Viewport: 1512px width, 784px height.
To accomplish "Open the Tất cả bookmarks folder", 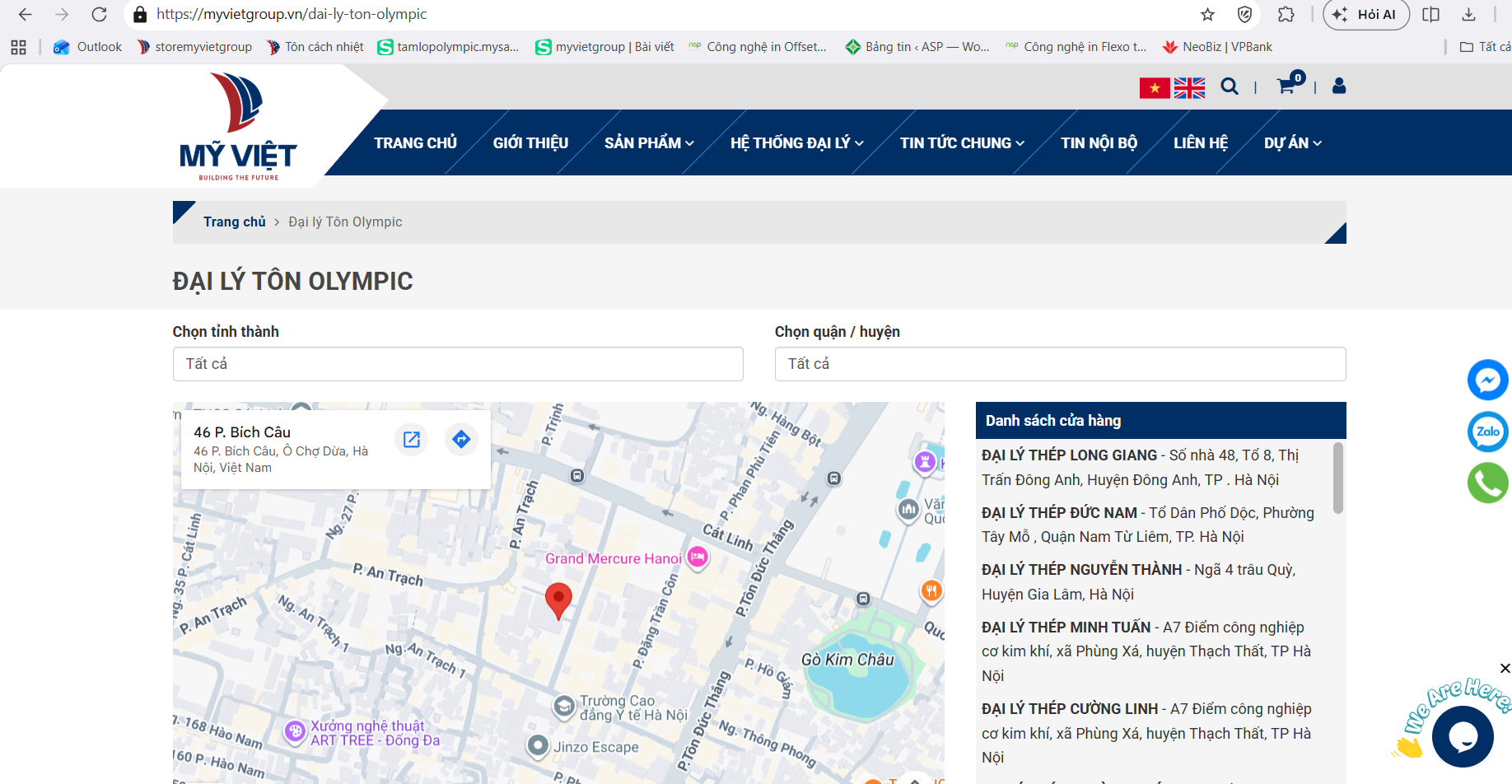I will click(x=1485, y=47).
